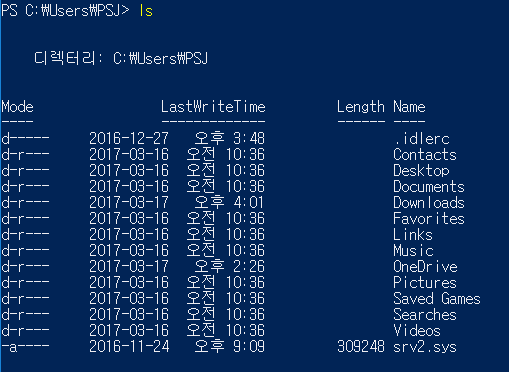Click the length value '309248'
509x372 pixels.
[x=361, y=347]
